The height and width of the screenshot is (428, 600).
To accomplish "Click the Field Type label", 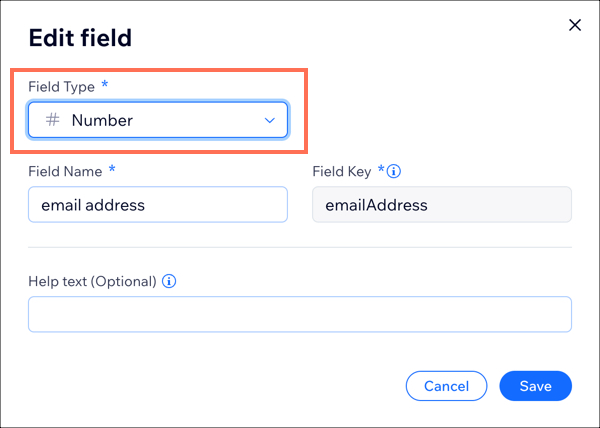I will tap(61, 87).
